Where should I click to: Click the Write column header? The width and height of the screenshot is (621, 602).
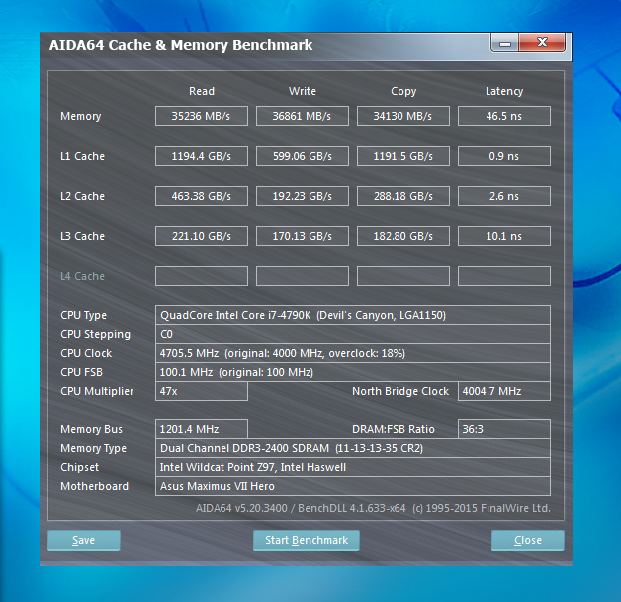coord(302,91)
